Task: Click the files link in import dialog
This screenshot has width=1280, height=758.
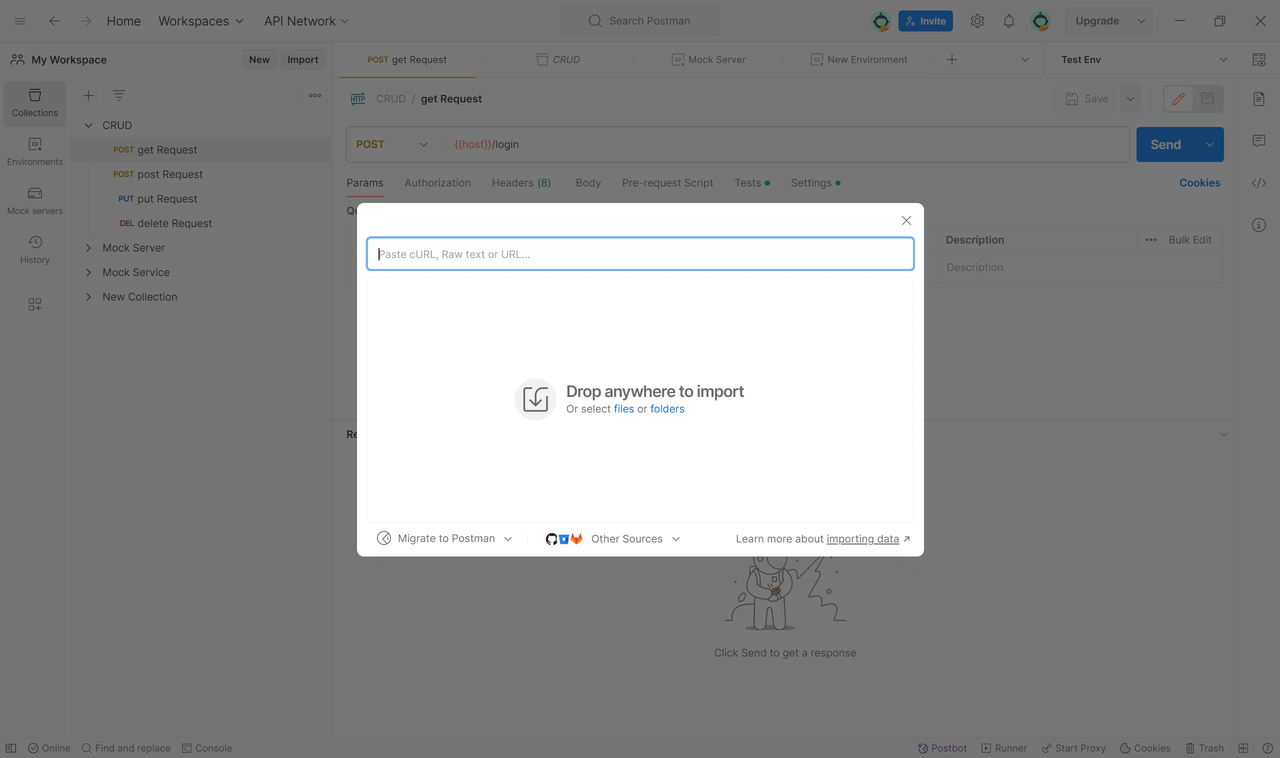Action: [624, 409]
